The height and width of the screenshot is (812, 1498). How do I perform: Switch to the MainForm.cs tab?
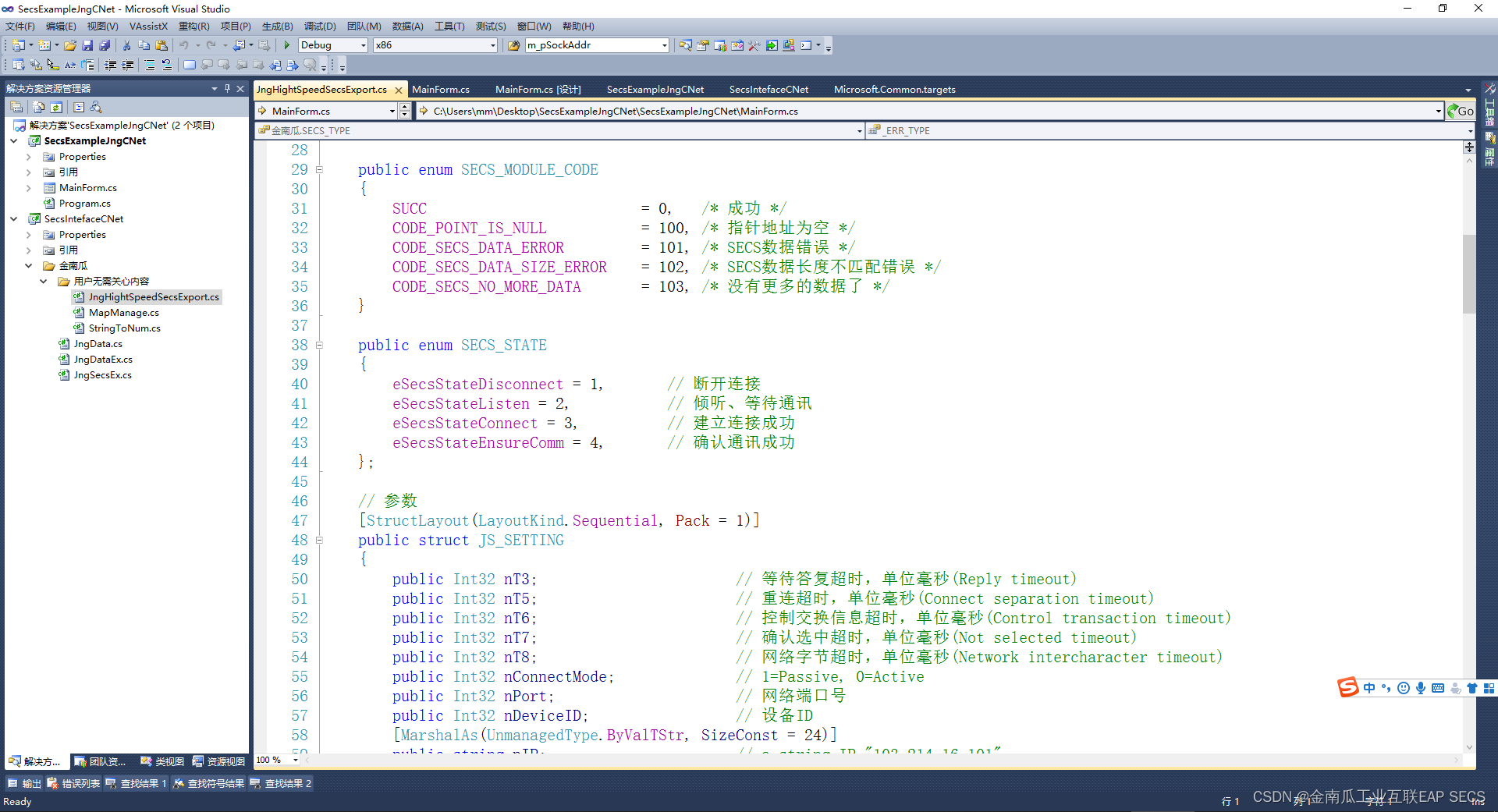[x=441, y=89]
